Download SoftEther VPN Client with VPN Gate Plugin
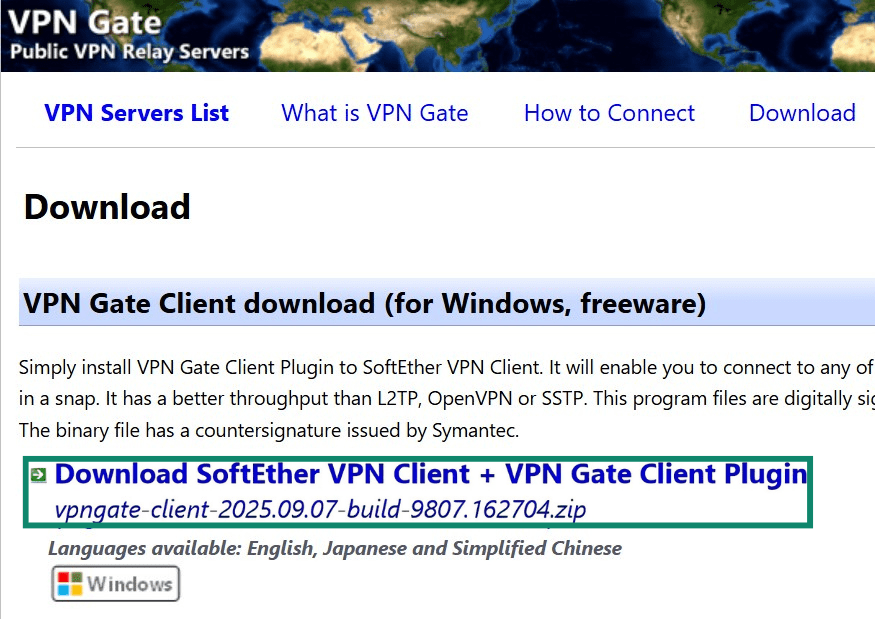The height and width of the screenshot is (619, 875). (432, 473)
